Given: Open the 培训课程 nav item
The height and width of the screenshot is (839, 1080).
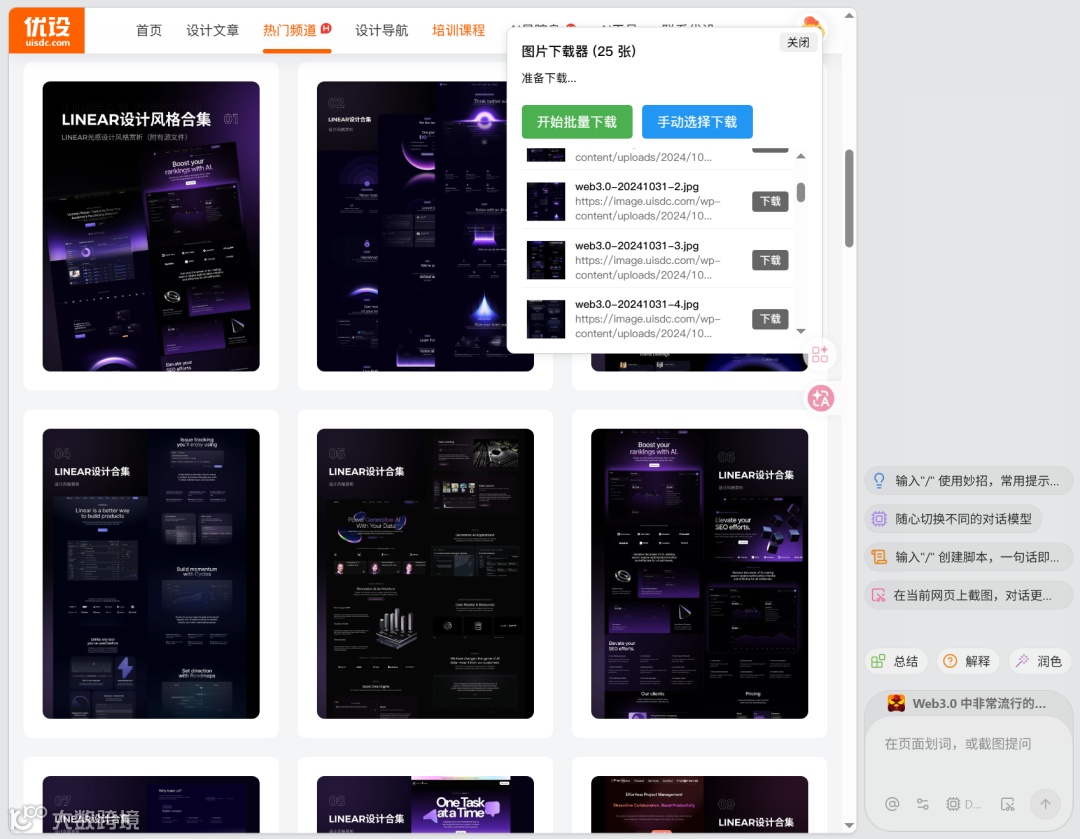Looking at the screenshot, I should click(x=459, y=30).
